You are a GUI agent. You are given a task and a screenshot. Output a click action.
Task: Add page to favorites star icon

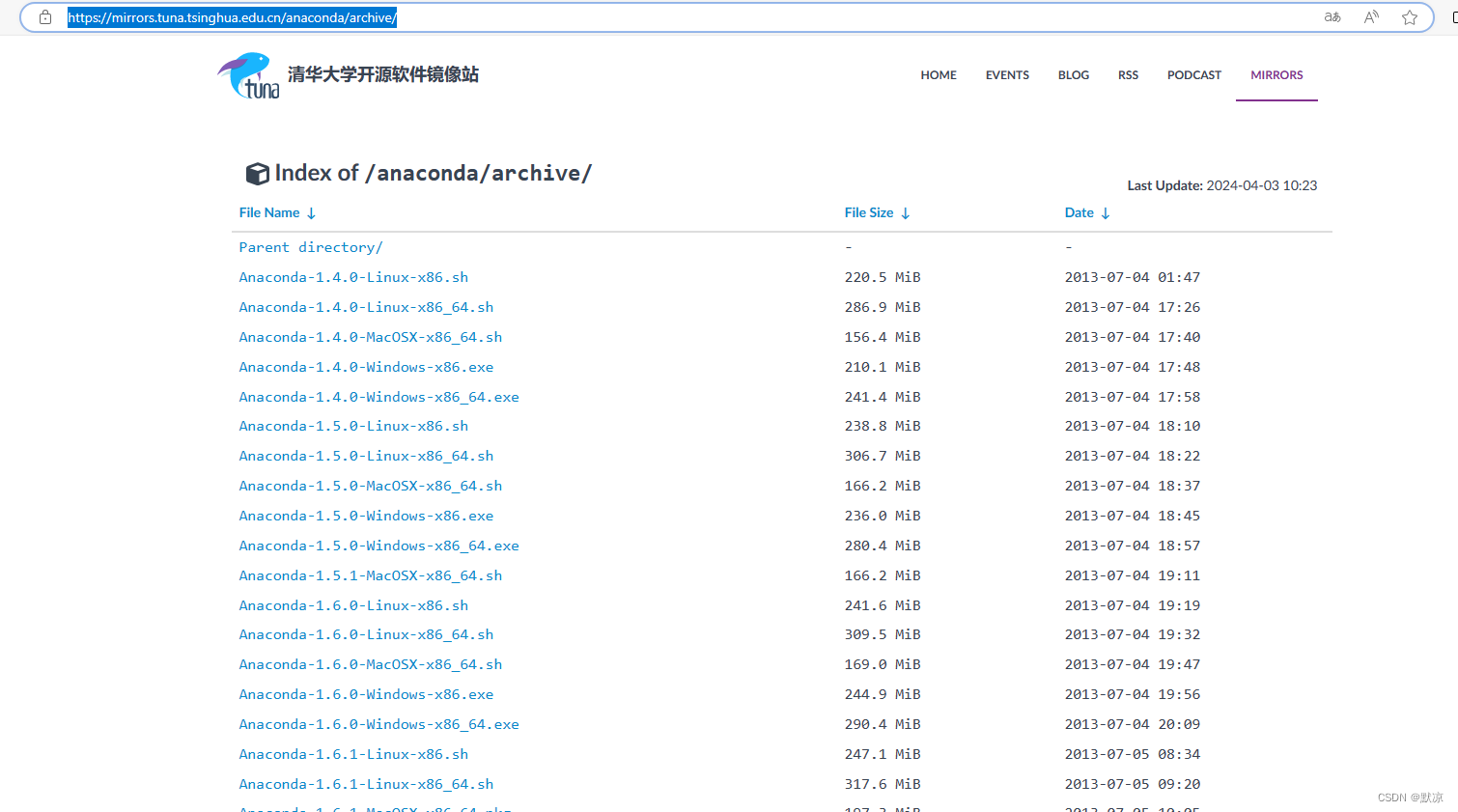(1410, 17)
